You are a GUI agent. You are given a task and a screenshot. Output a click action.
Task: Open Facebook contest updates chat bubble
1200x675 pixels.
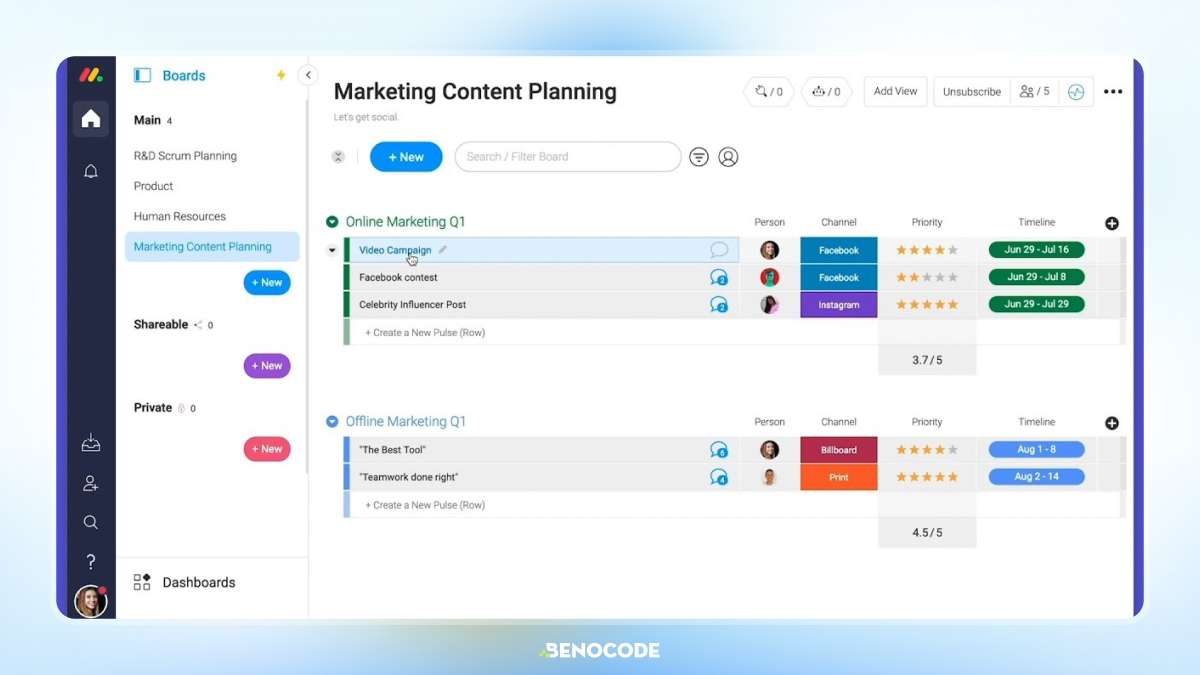(x=718, y=277)
